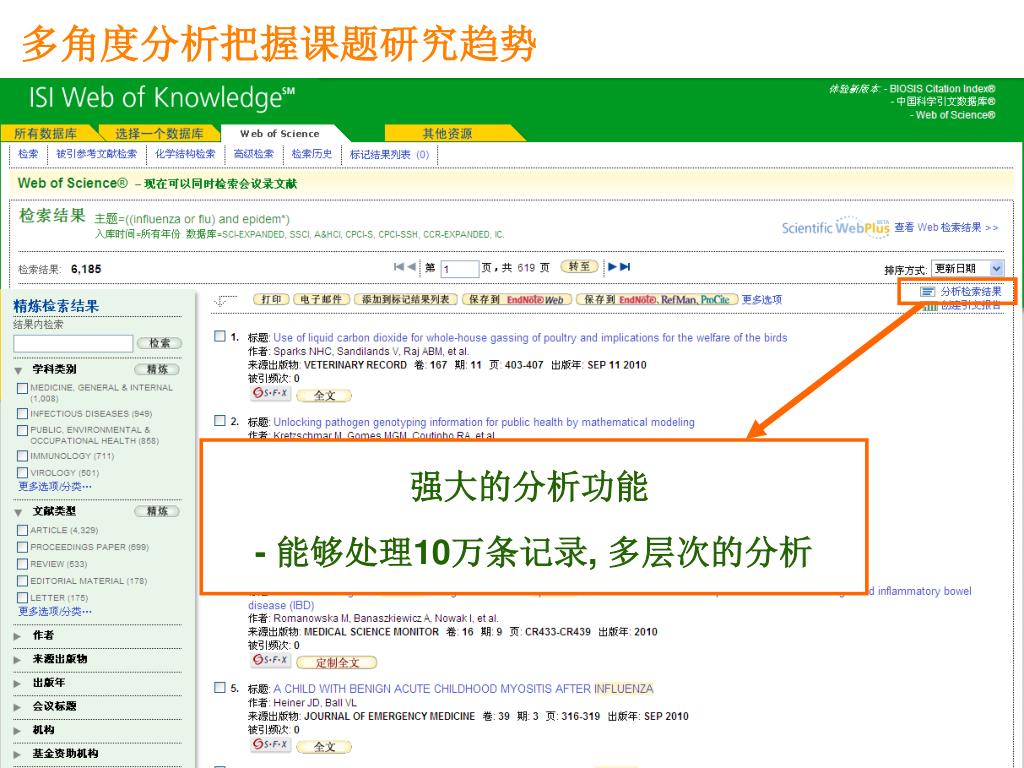Image resolution: width=1024 pixels, height=768 pixels.
Task: Check the INFECTIOUS DISEASES category
Action: pyautogui.click(x=22, y=413)
